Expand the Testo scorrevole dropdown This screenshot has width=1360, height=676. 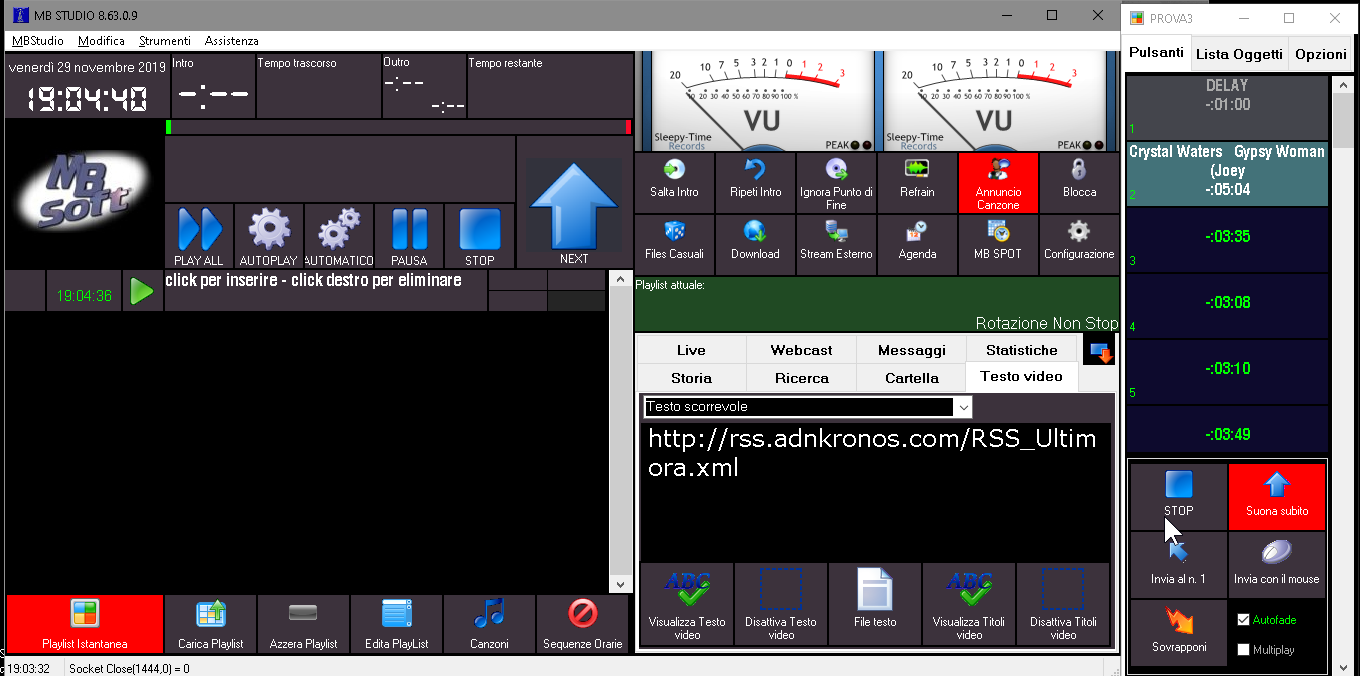[963, 407]
